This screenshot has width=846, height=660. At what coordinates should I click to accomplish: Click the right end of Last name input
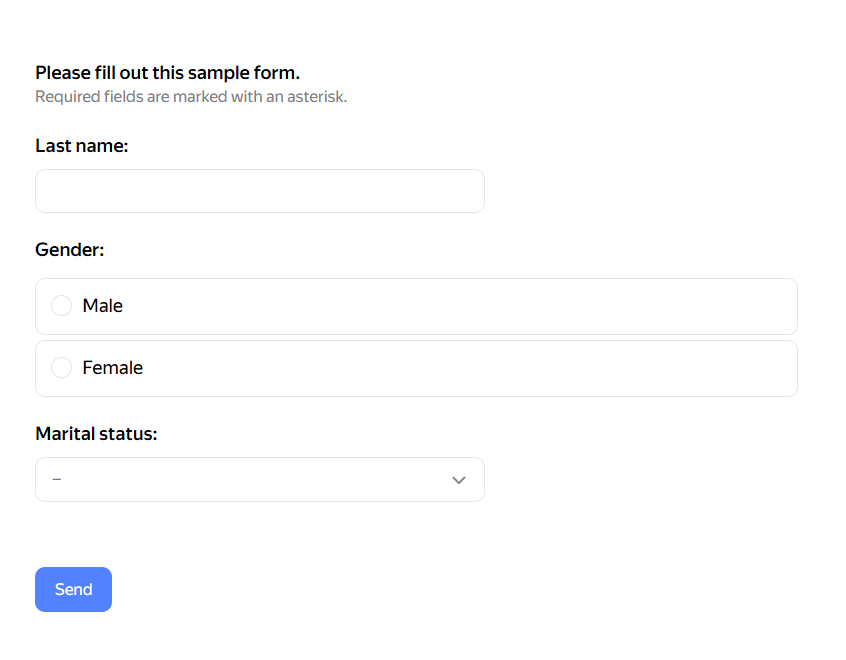[465, 191]
